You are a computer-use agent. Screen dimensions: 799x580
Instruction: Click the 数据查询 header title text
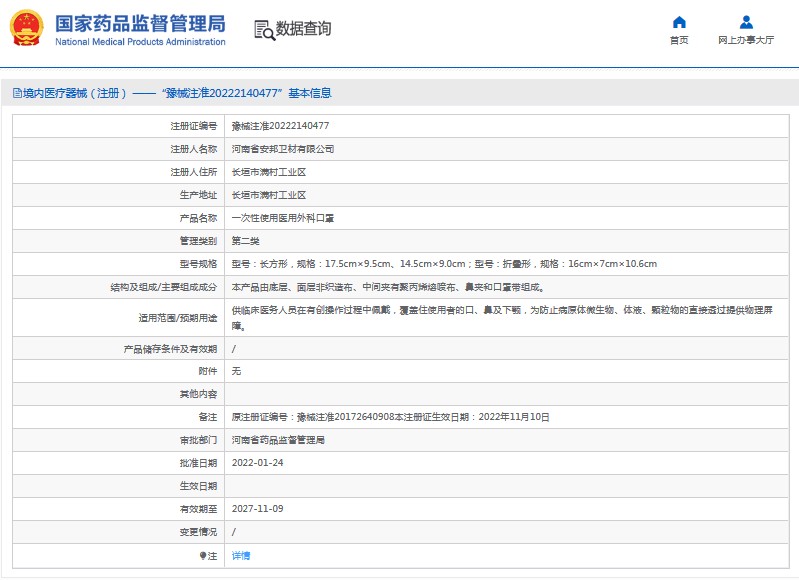[305, 30]
